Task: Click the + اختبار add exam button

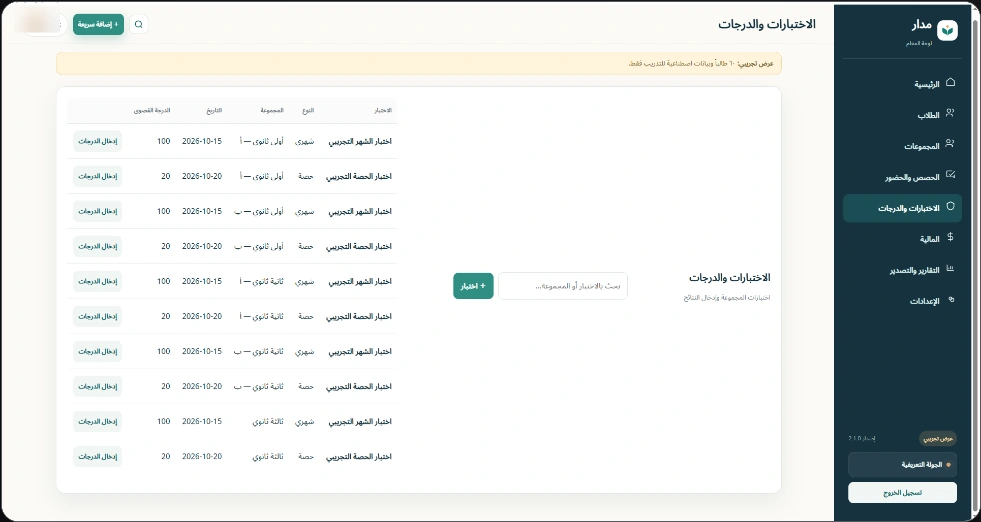Action: pos(474,286)
